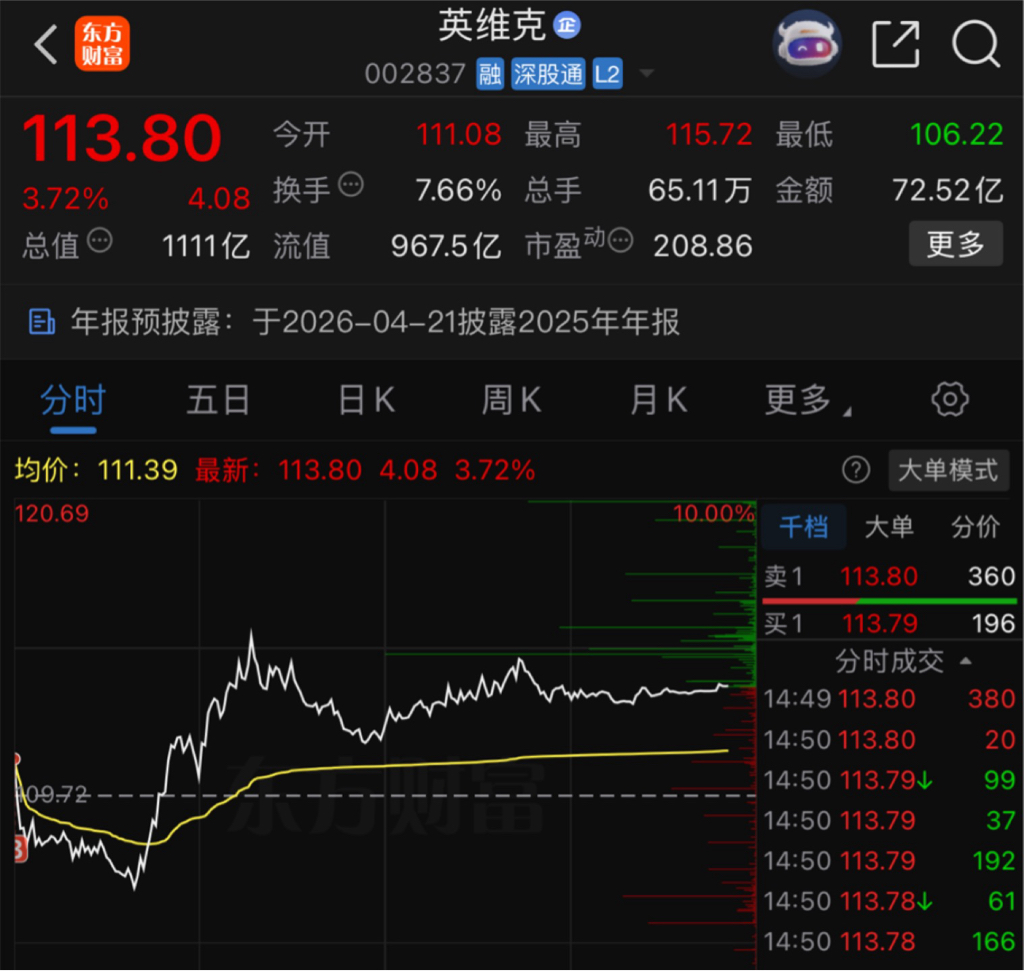Switch to the 日K chart tab
This screenshot has height=971, width=1024.
pos(367,400)
